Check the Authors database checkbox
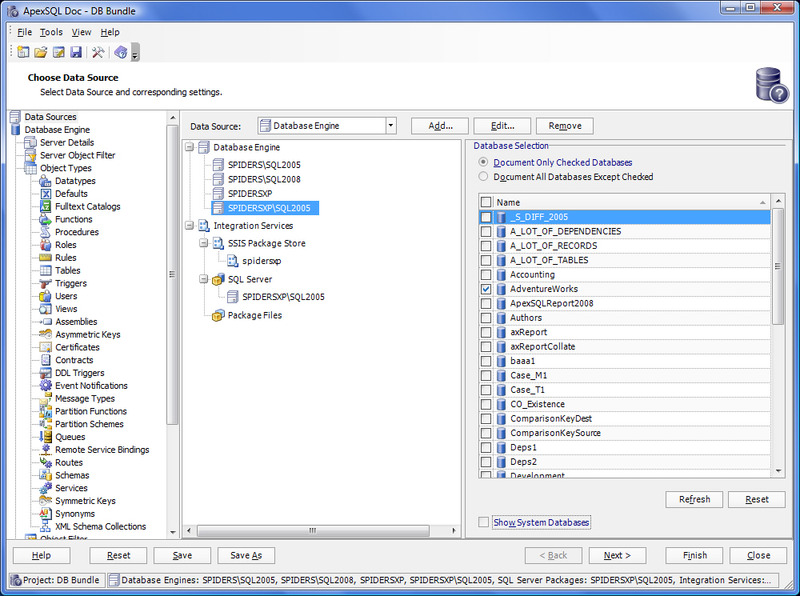 [x=486, y=317]
